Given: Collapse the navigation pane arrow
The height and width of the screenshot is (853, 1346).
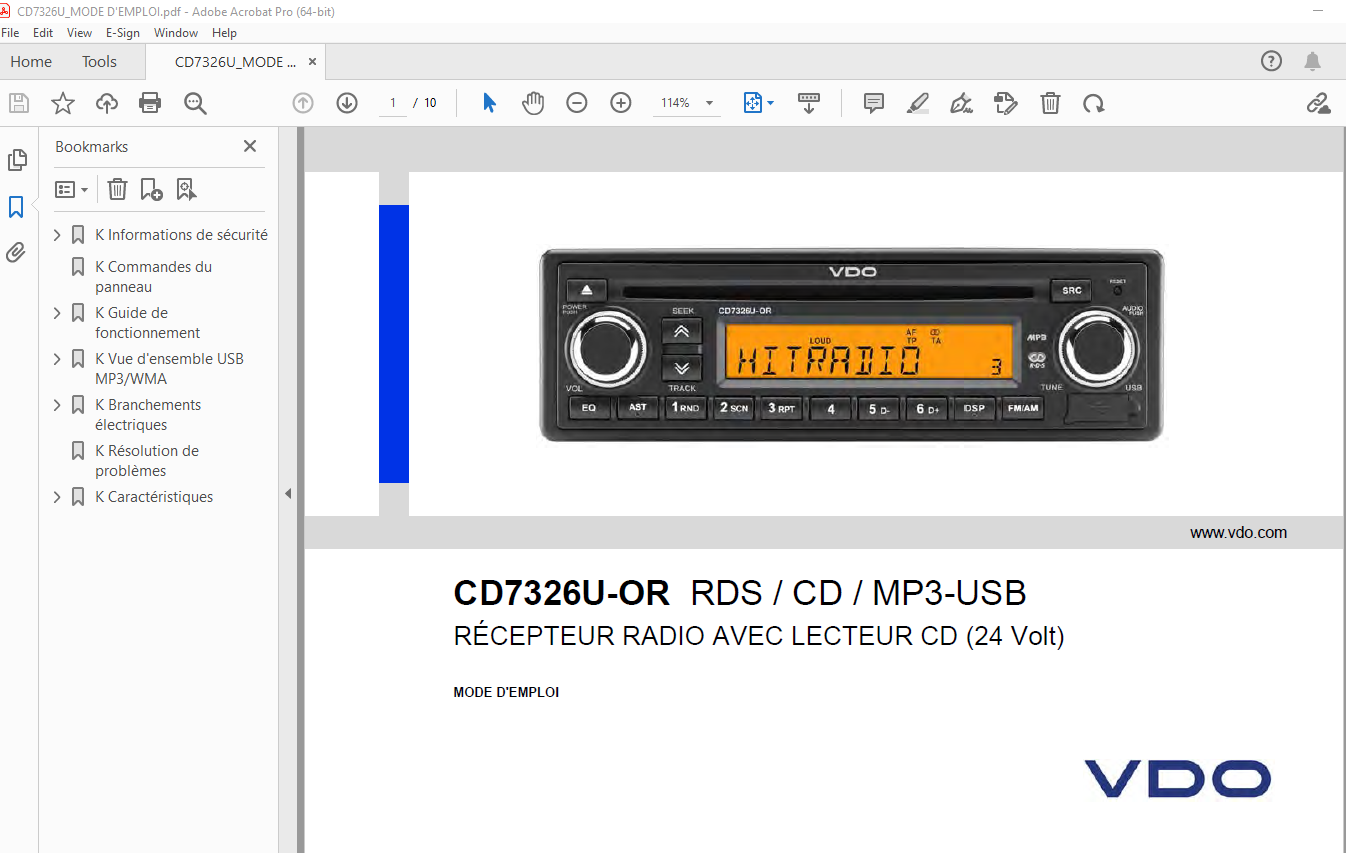Looking at the screenshot, I should 288,493.
